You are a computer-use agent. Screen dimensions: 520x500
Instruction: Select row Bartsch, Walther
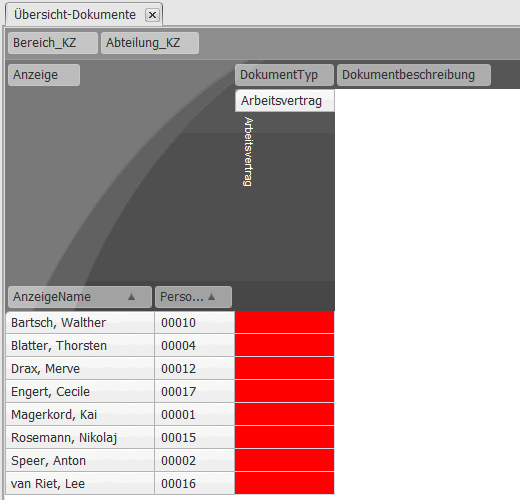tap(80, 323)
